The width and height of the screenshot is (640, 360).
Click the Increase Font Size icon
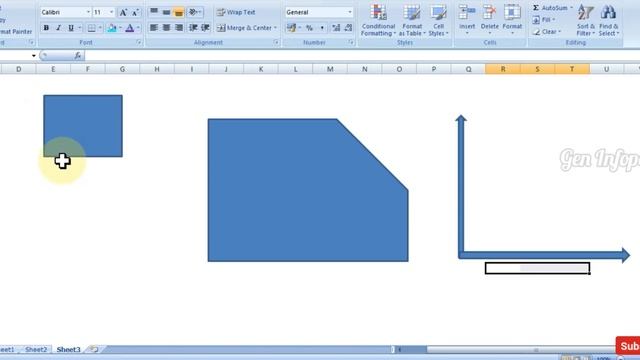coord(123,13)
